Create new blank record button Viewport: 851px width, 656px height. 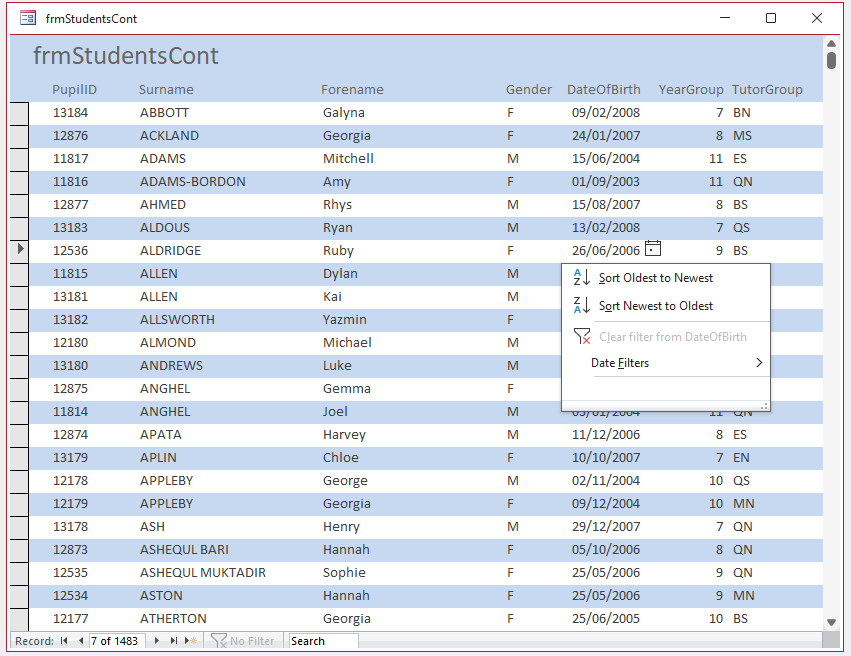click(190, 641)
